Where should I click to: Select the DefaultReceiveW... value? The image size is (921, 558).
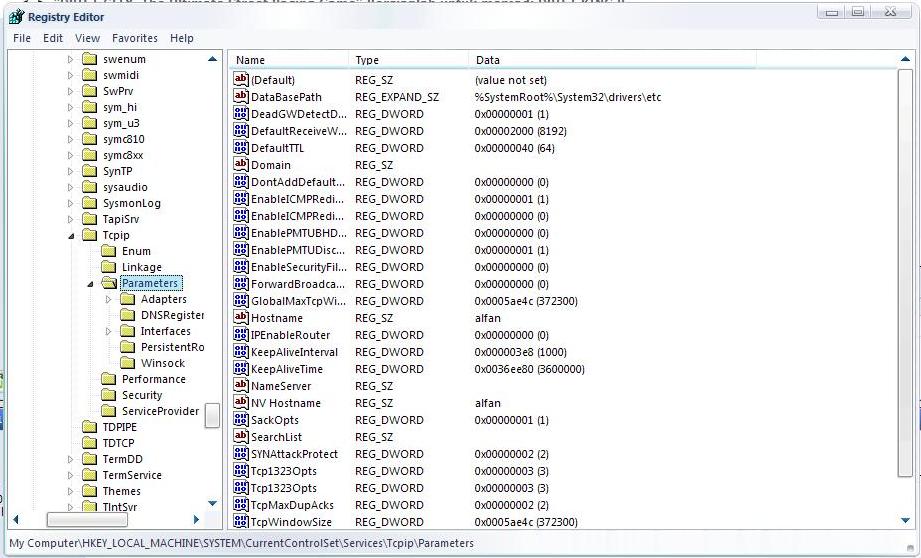(299, 131)
